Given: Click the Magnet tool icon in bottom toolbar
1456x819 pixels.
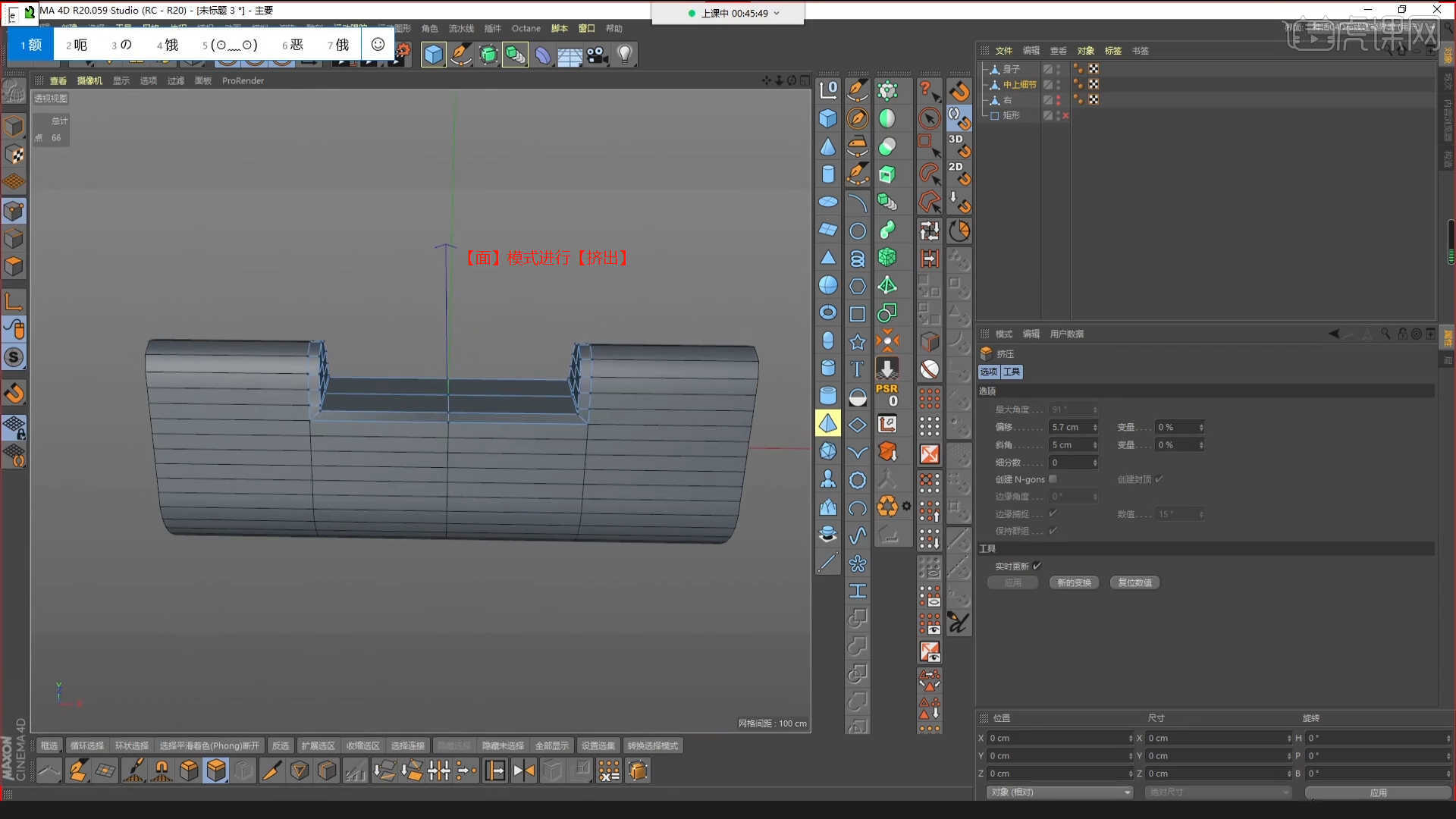Looking at the screenshot, I should [x=162, y=770].
